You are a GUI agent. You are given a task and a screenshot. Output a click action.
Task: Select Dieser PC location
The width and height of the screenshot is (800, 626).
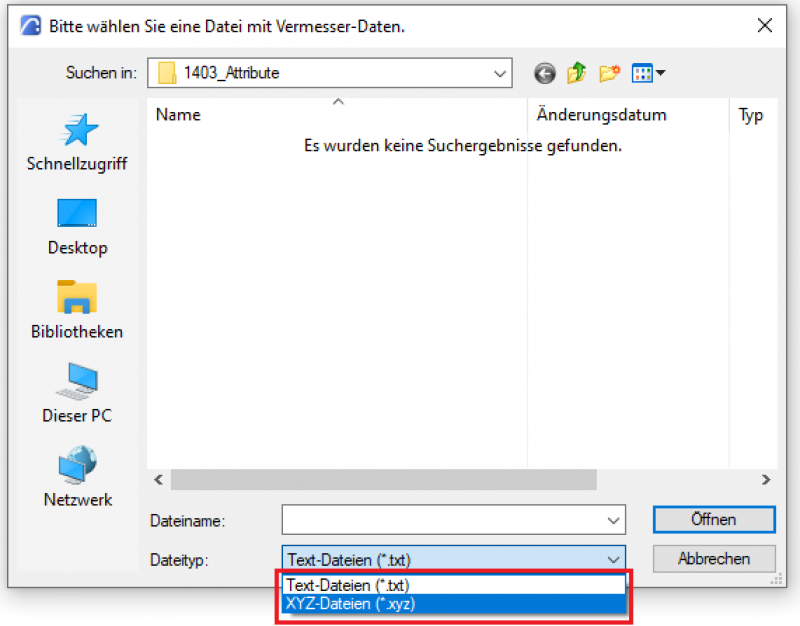point(77,393)
